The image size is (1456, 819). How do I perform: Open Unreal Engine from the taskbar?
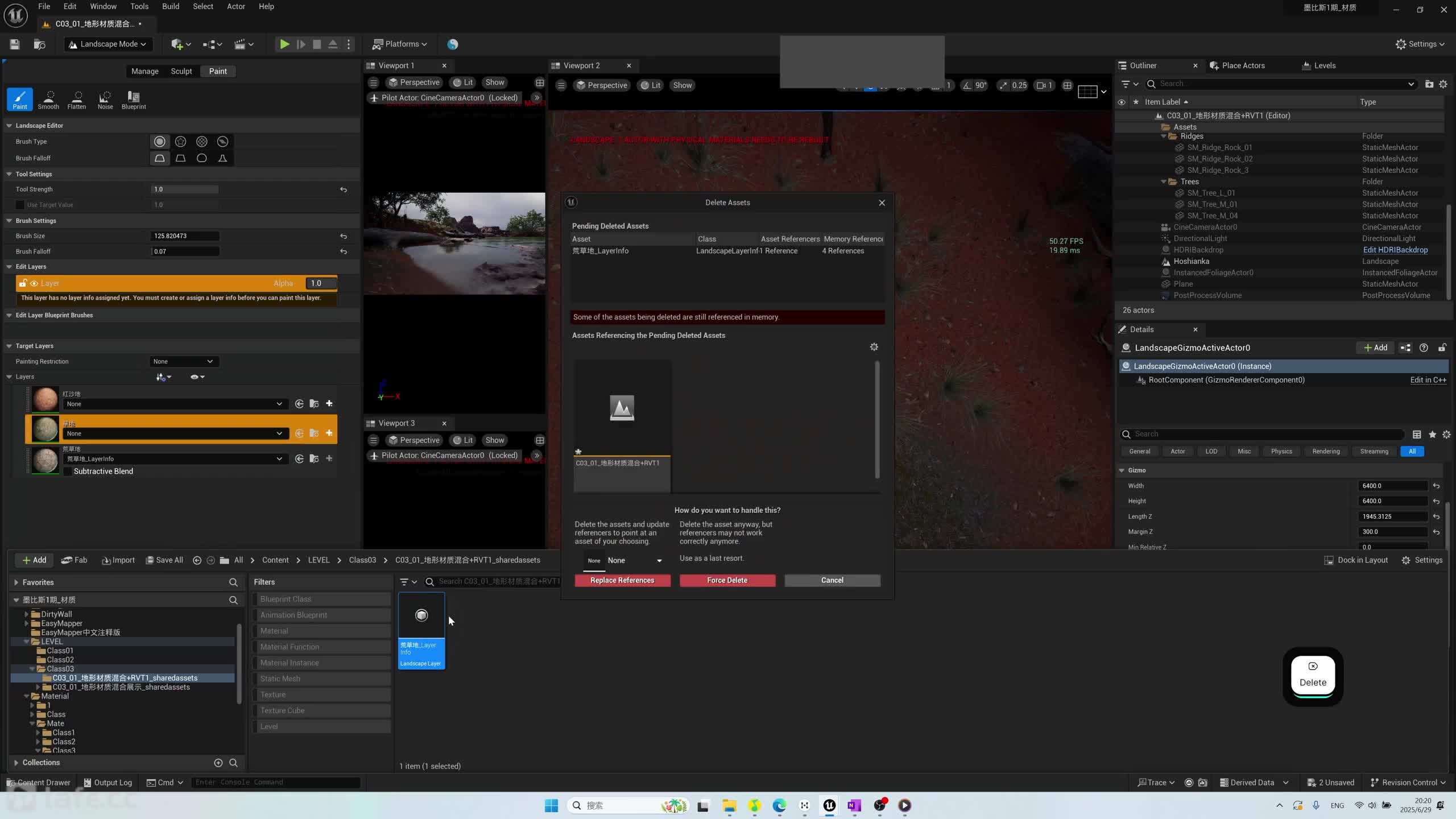(829, 805)
